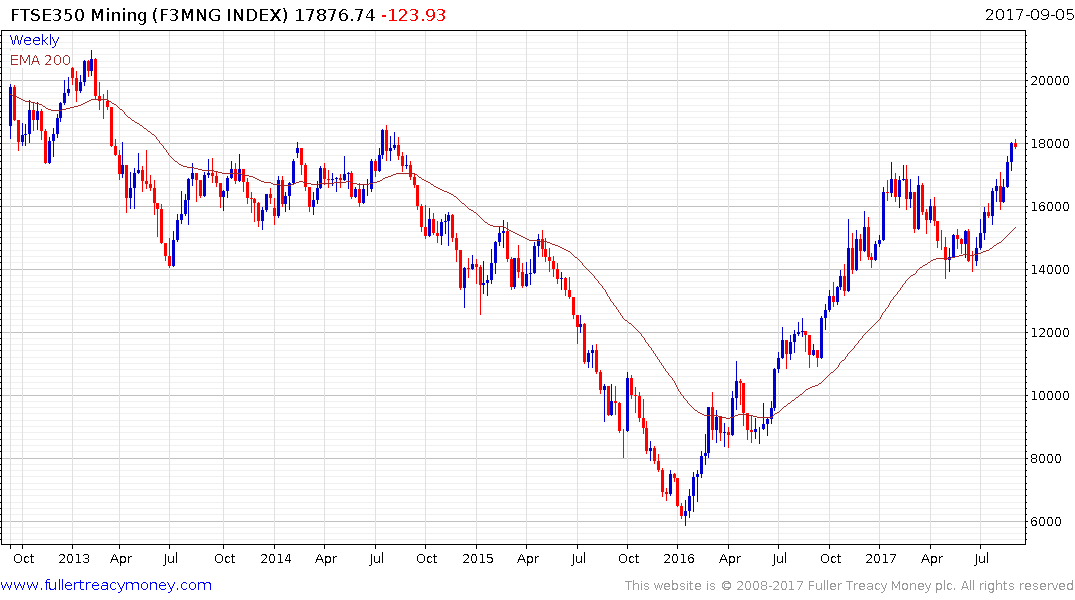Click the 2017 year label on time axis
1075x600 pixels.
880,558
